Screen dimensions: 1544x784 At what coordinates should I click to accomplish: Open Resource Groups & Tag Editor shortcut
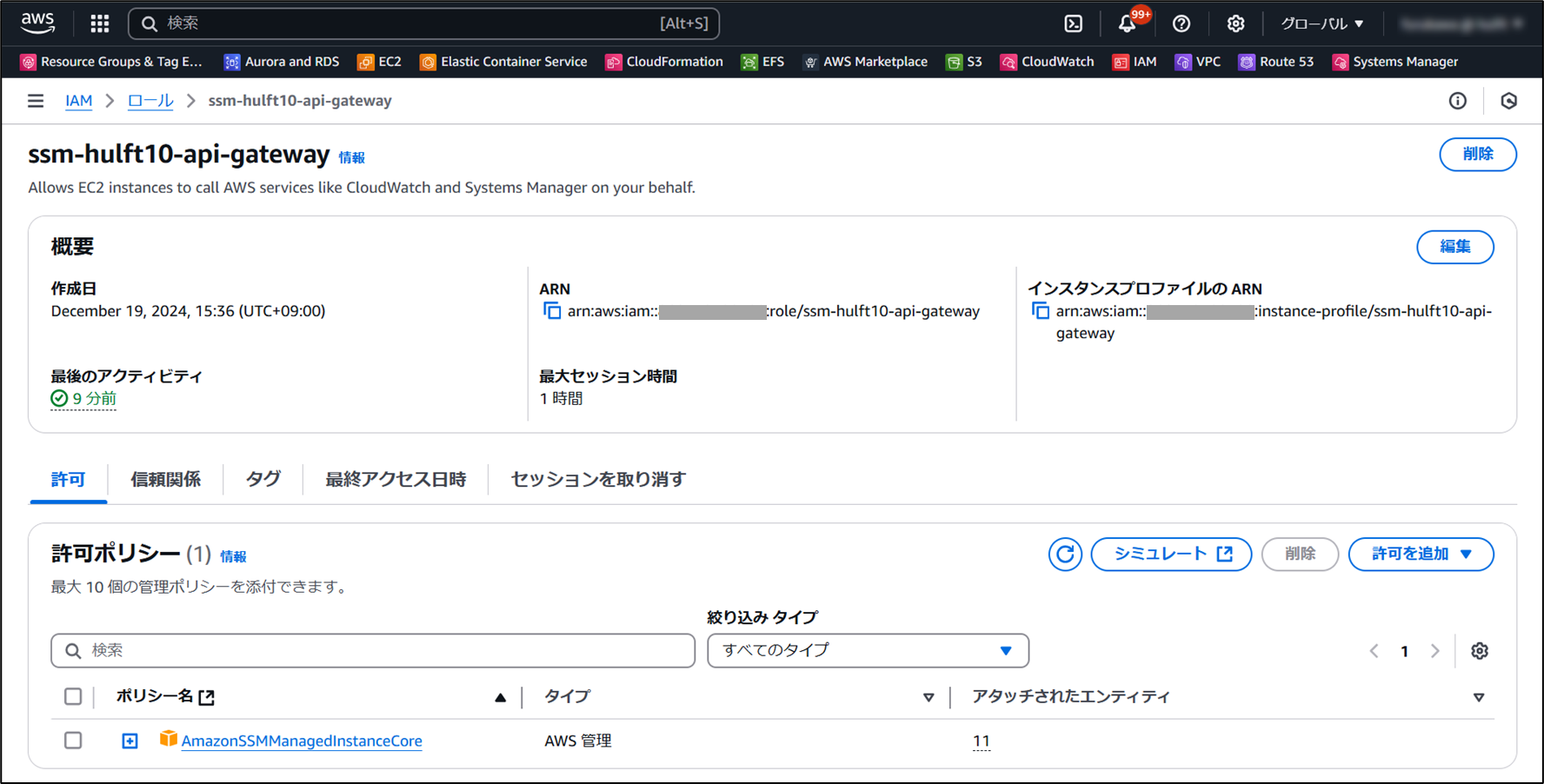click(111, 62)
